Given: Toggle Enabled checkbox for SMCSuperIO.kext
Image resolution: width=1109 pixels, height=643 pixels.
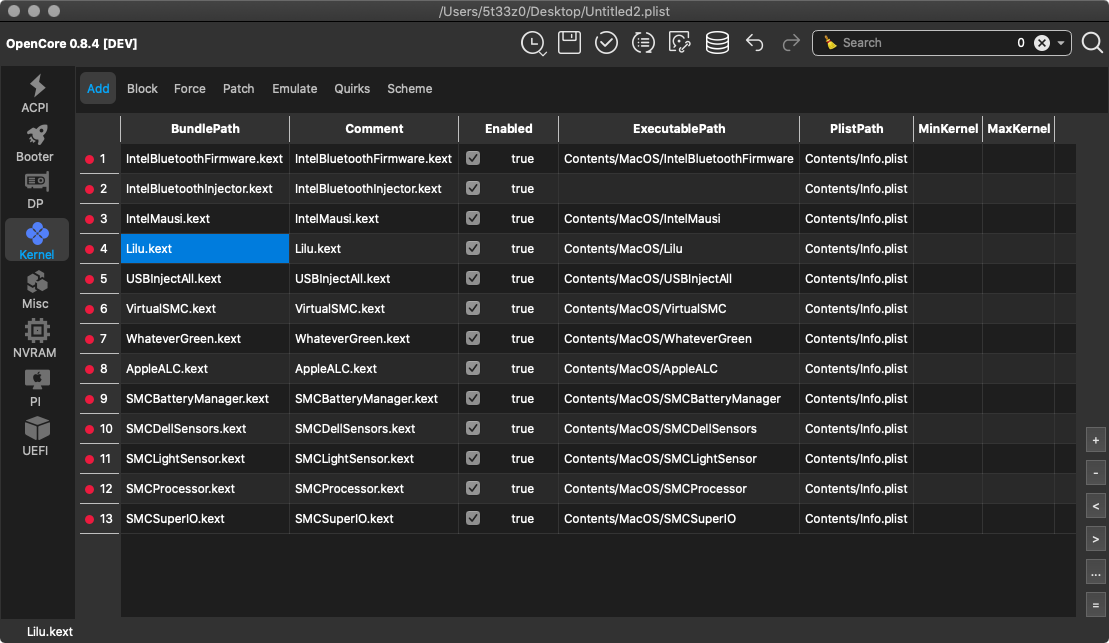Looking at the screenshot, I should click(x=473, y=519).
